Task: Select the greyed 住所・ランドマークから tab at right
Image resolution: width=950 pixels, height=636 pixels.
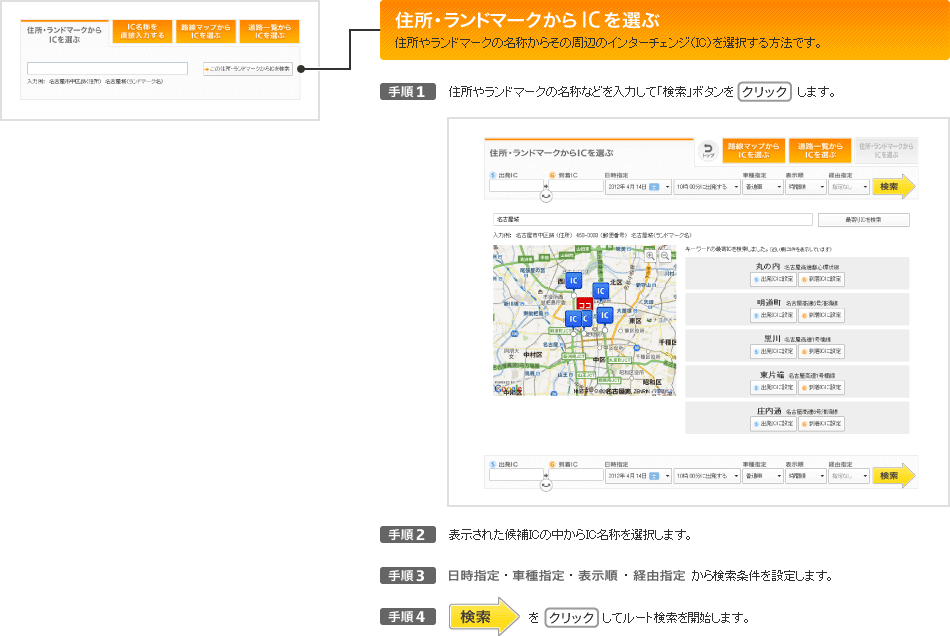Action: [x=886, y=151]
